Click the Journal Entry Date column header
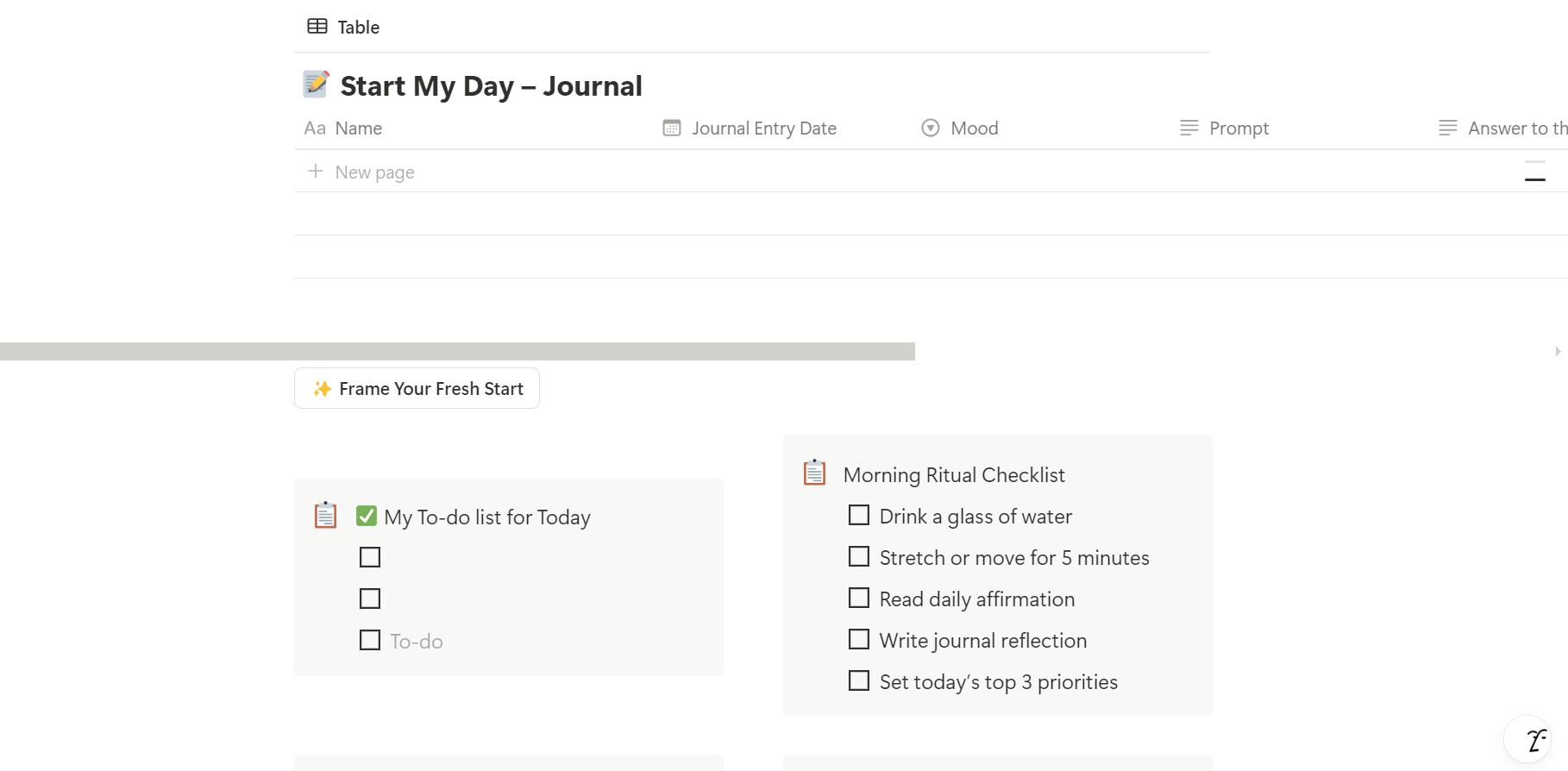1568x771 pixels. 763,128
